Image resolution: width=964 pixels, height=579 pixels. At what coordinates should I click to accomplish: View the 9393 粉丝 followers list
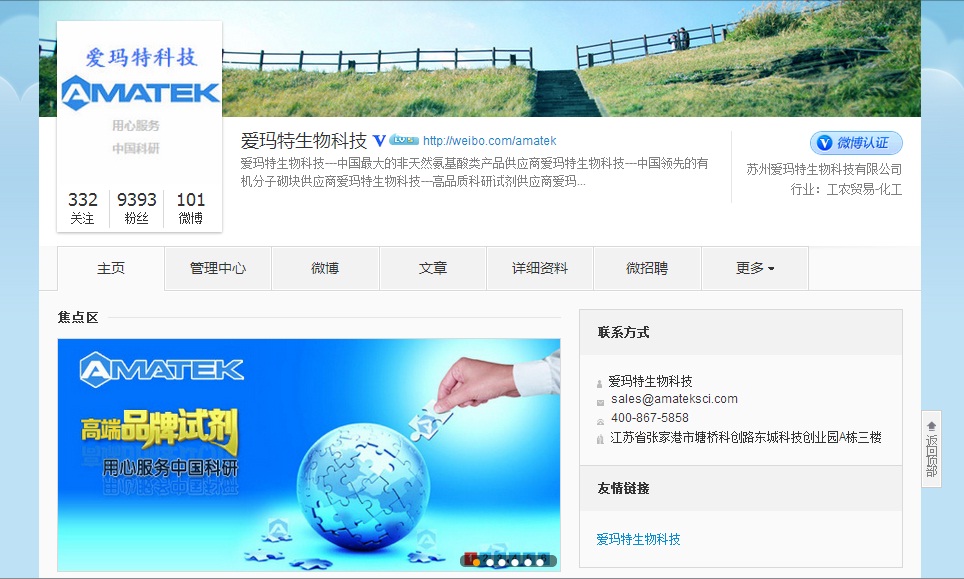point(137,208)
